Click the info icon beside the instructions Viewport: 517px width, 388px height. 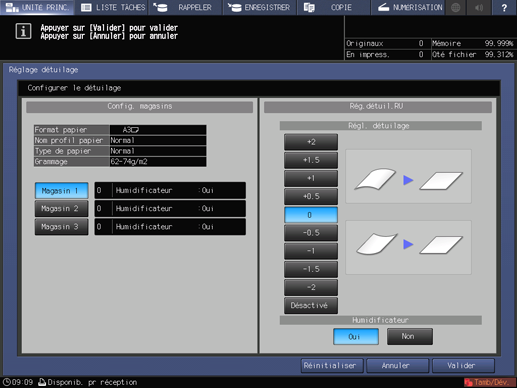(x=23, y=32)
